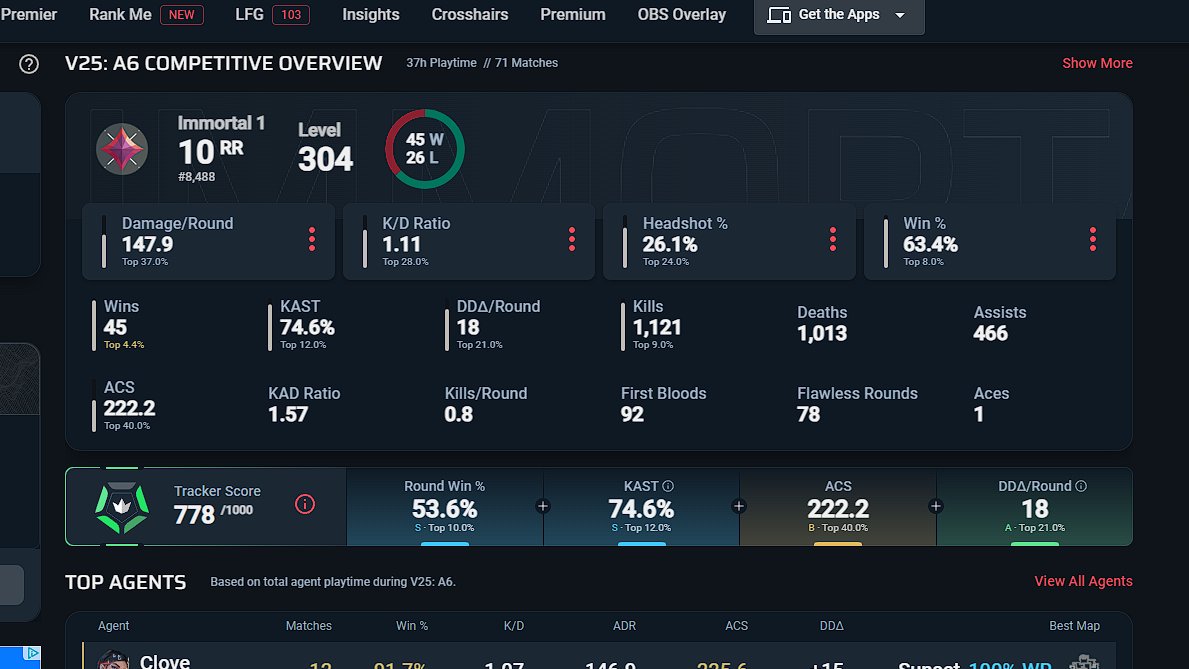Open the Premier tab
This screenshot has width=1189, height=669.
click(x=29, y=14)
